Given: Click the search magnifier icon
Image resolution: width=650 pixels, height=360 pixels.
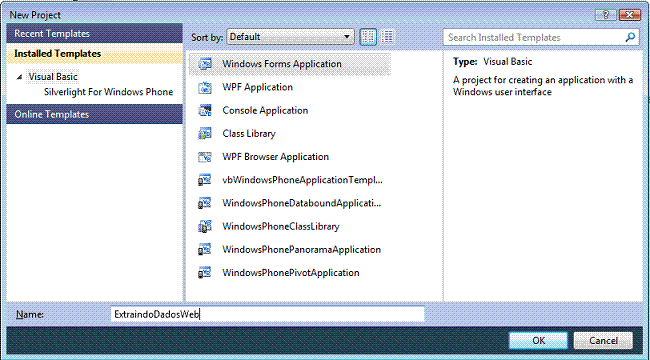Looking at the screenshot, I should pos(630,37).
